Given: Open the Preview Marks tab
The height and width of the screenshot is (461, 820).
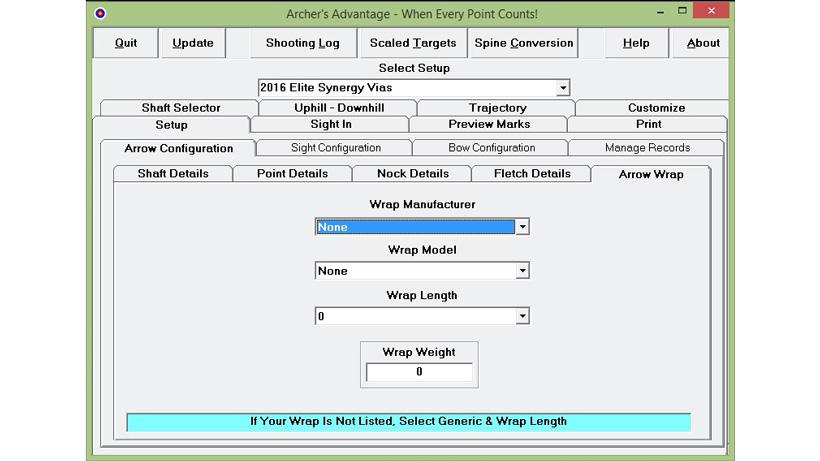Looking at the screenshot, I should [489, 124].
